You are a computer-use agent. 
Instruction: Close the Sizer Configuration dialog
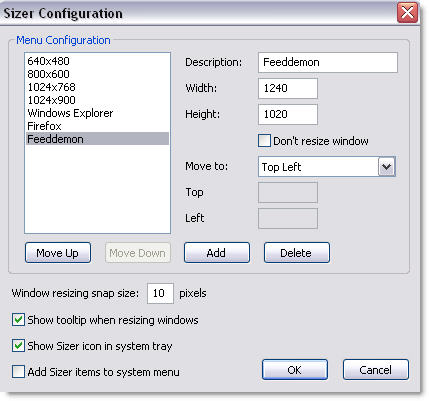click(407, 13)
